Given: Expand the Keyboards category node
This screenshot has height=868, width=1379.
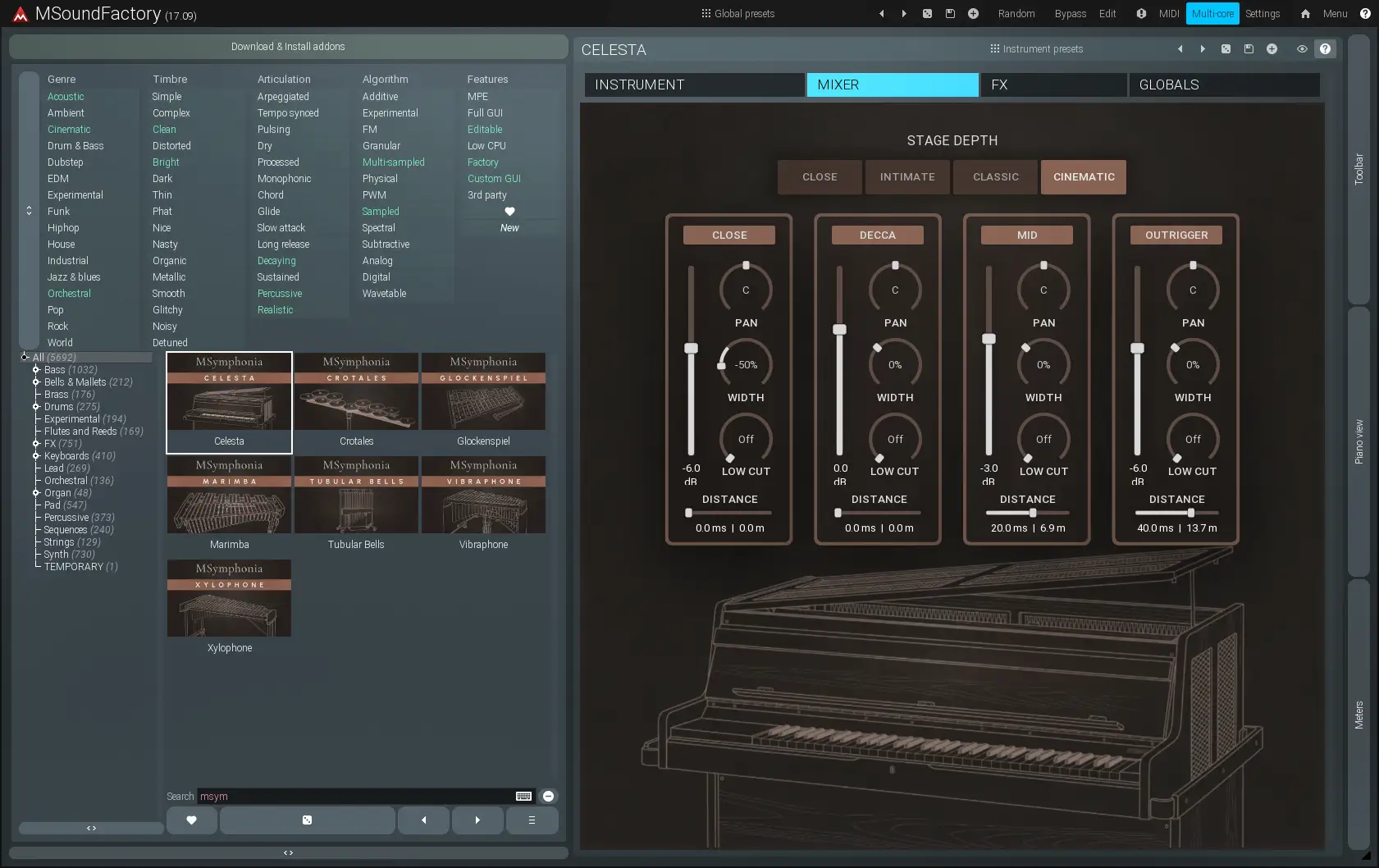Looking at the screenshot, I should (x=36, y=456).
